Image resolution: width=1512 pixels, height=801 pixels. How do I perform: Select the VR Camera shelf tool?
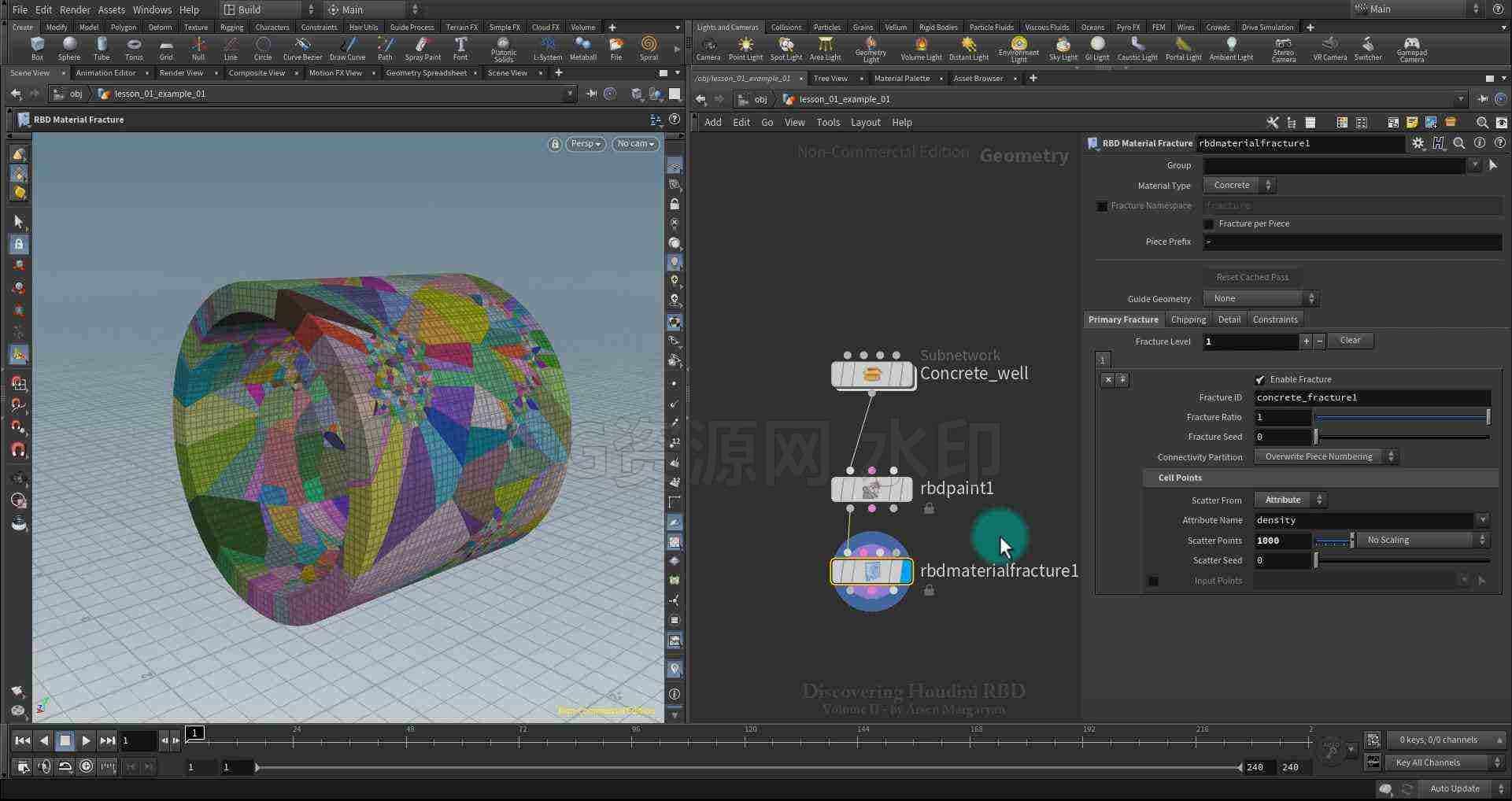[1329, 48]
